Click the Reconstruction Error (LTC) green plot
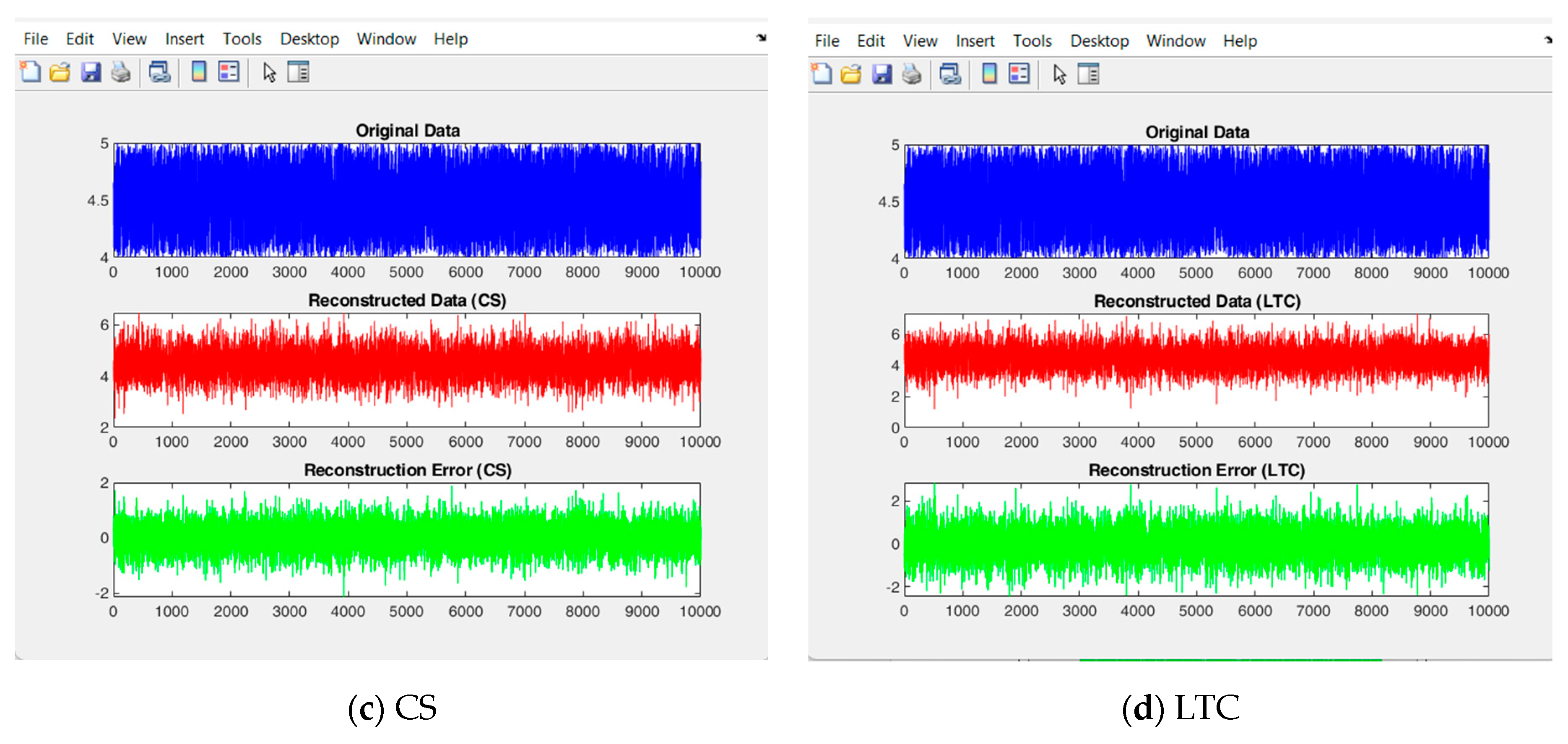Viewport: 1568px width, 744px height. [x=1196, y=542]
